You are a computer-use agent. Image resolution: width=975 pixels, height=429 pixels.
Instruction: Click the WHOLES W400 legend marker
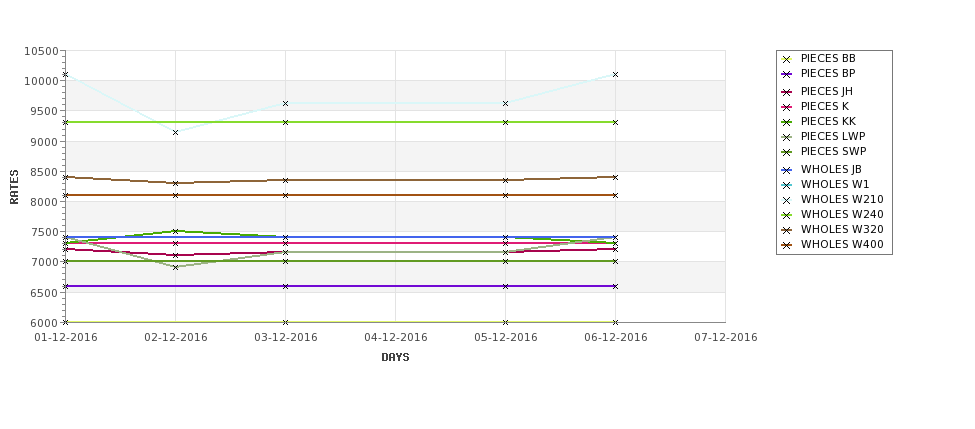point(787,246)
